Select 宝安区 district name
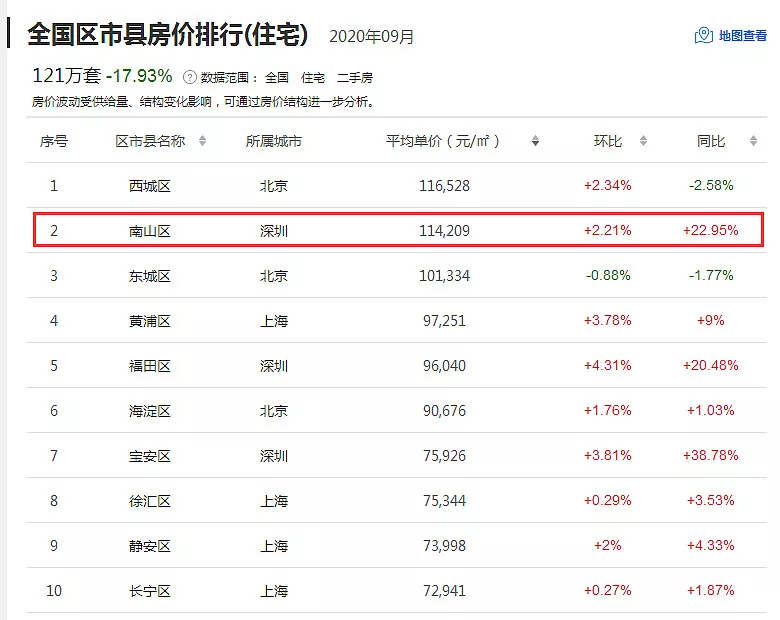 click(150, 456)
